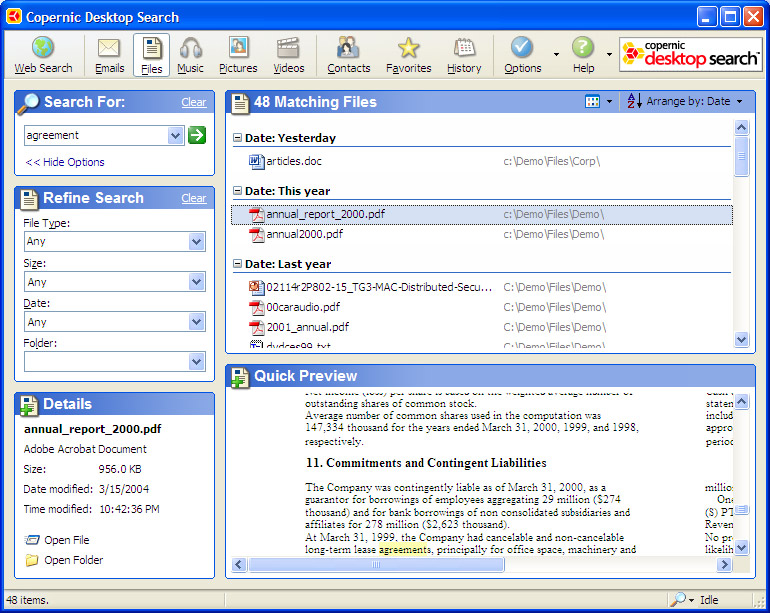Select the 02114r2P802-15_TG3-MAC file name
Screen dimensions: 770x613
pos(379,287)
